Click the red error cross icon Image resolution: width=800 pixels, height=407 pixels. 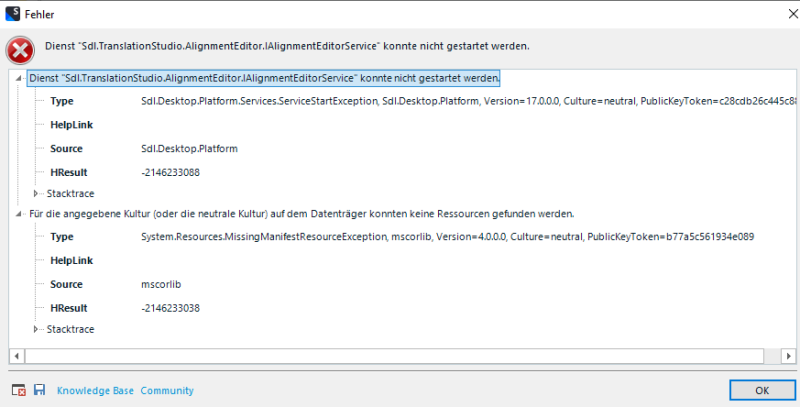tap(20, 50)
